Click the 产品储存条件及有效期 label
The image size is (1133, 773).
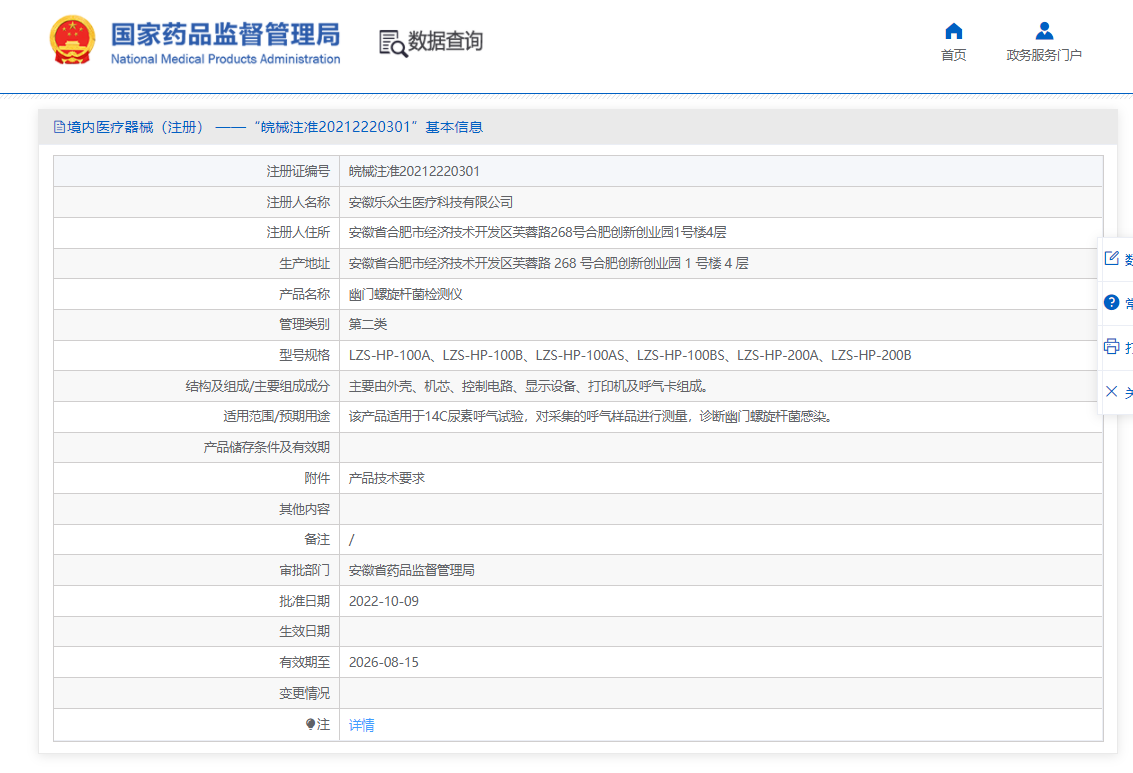point(267,448)
